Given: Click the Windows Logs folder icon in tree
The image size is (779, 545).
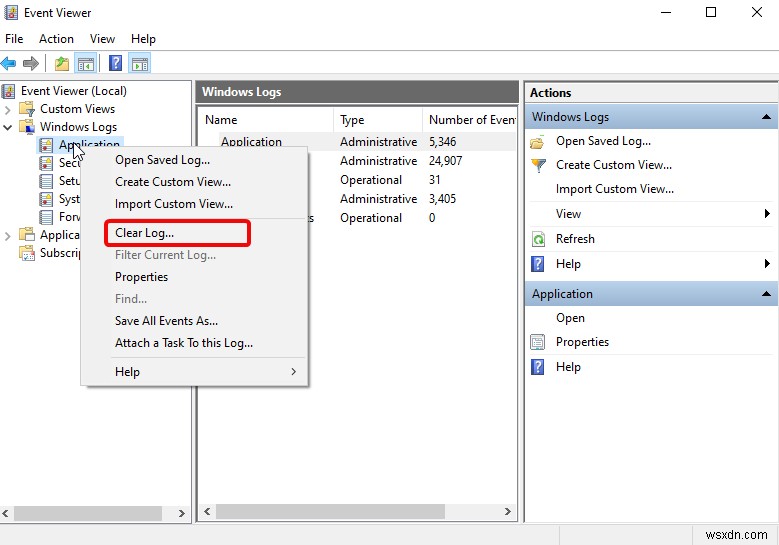Looking at the screenshot, I should 27,127.
